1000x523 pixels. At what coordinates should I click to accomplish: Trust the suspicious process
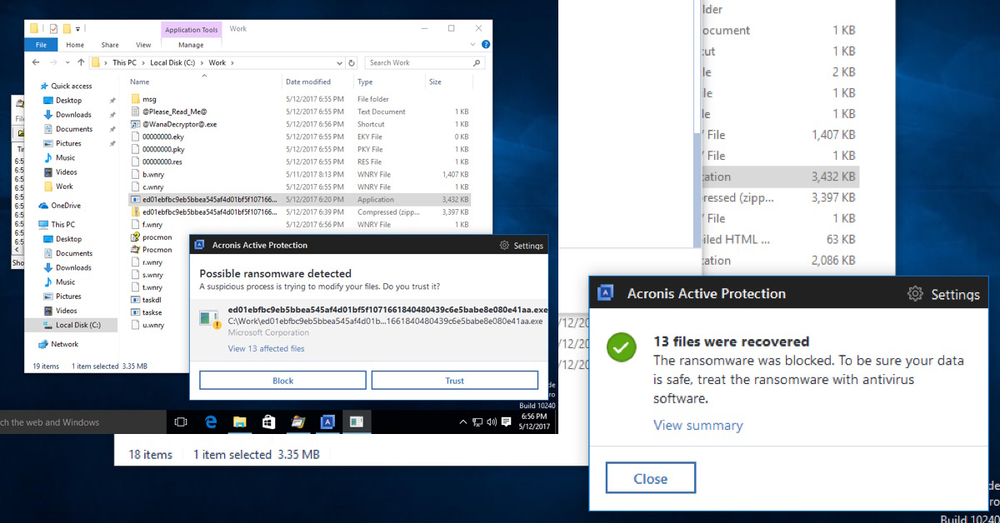(455, 380)
